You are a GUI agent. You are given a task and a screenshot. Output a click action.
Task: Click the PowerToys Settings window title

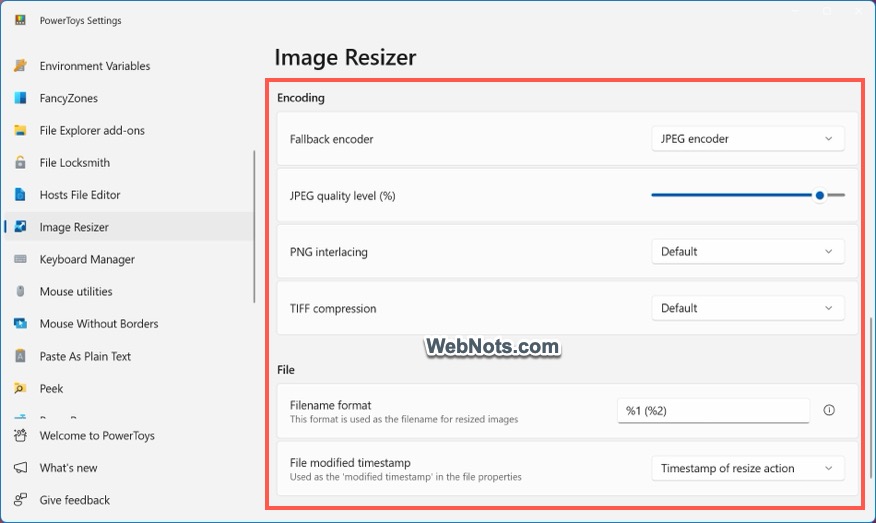pyautogui.click(x=80, y=20)
